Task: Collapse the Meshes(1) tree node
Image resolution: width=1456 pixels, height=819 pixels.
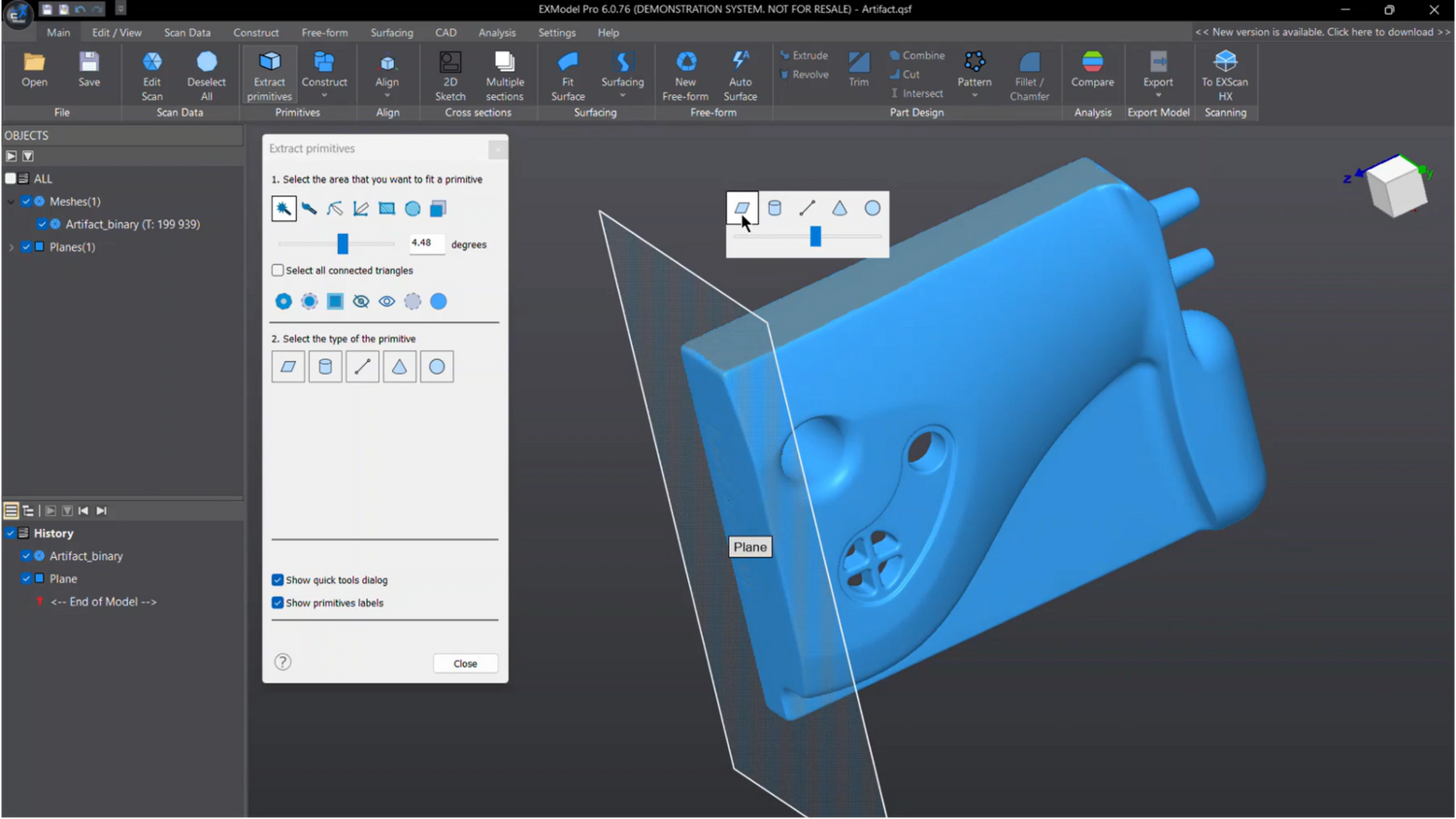Action: pos(12,202)
